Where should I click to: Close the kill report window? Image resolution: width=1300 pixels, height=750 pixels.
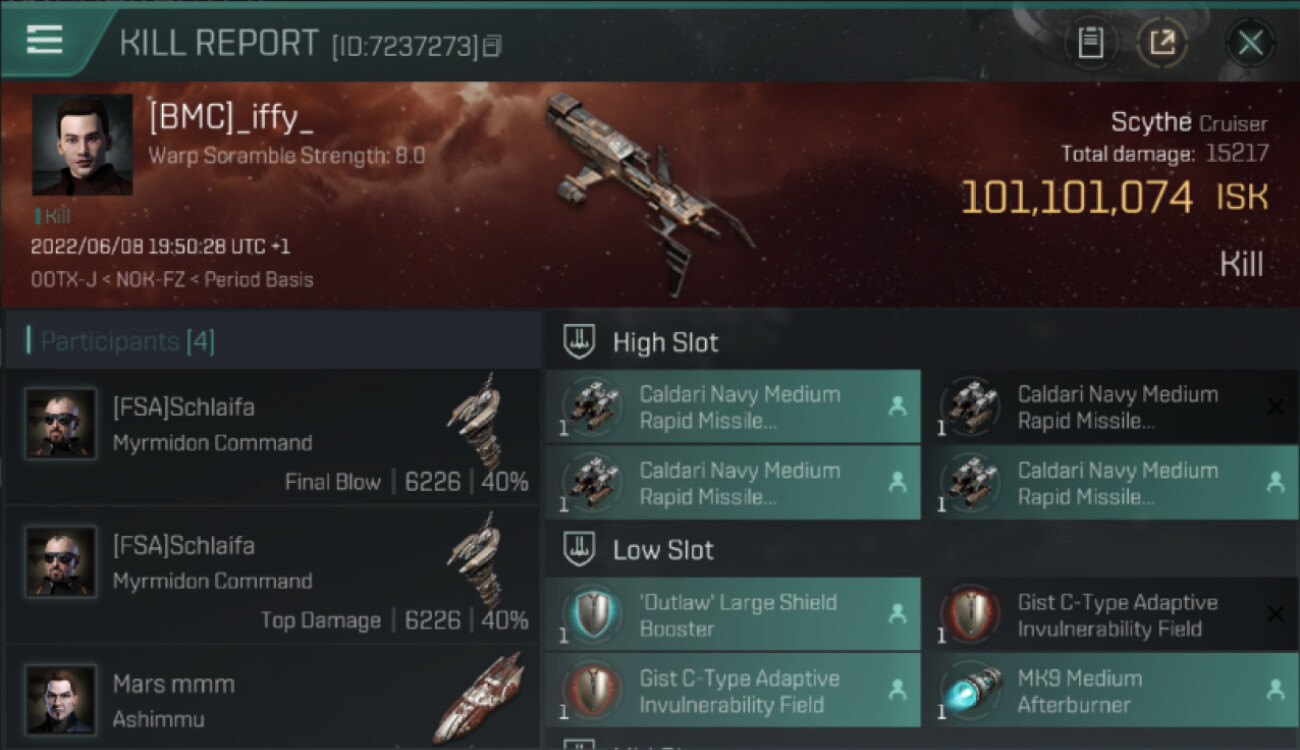[1250, 43]
